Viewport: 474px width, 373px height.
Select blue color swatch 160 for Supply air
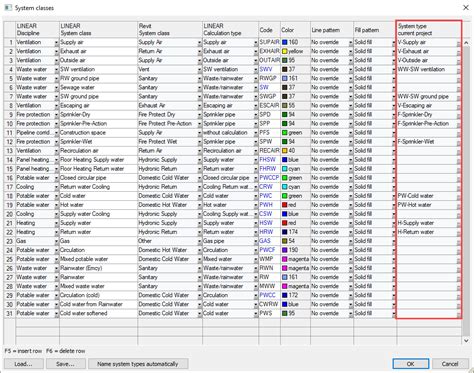tap(284, 42)
